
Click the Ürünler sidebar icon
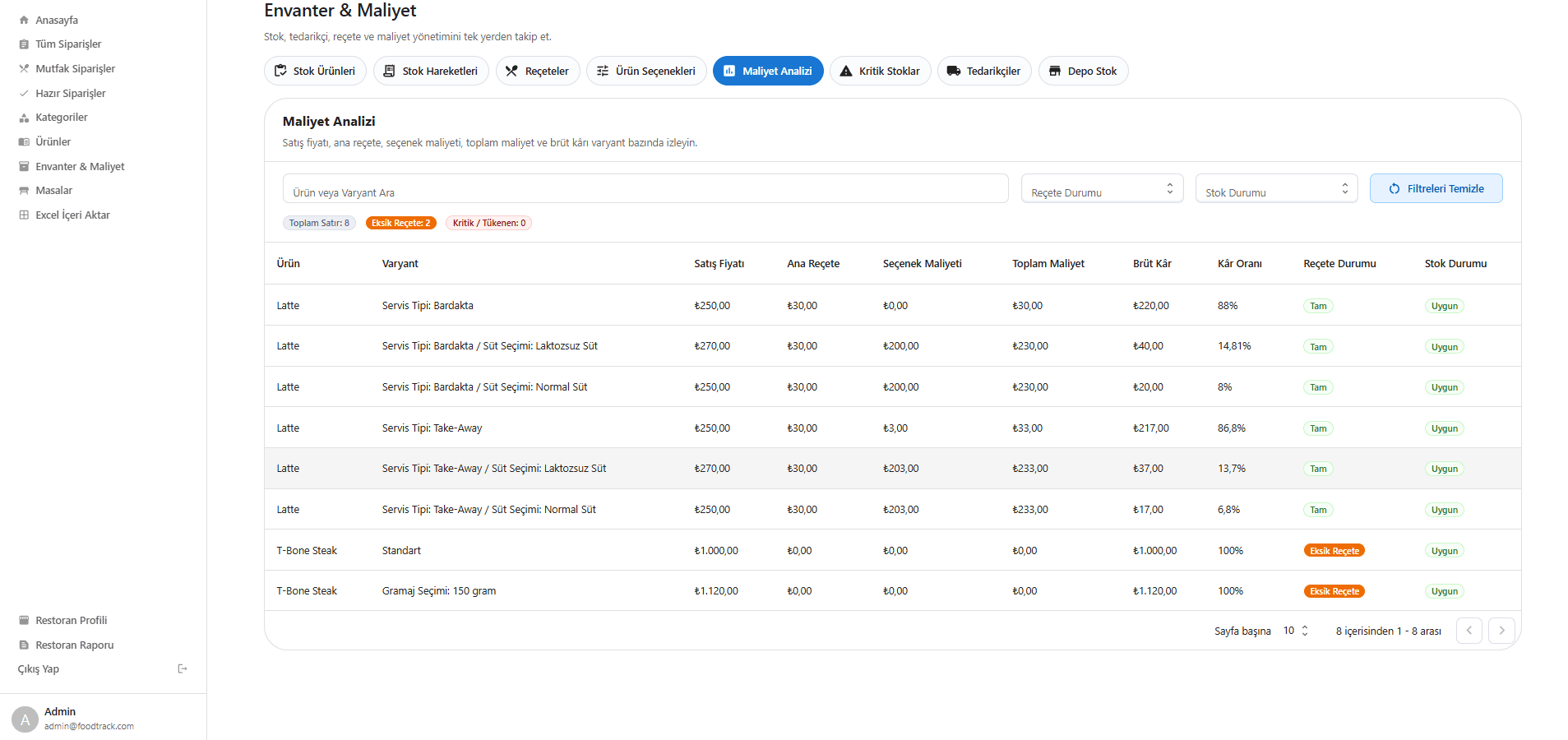[24, 141]
